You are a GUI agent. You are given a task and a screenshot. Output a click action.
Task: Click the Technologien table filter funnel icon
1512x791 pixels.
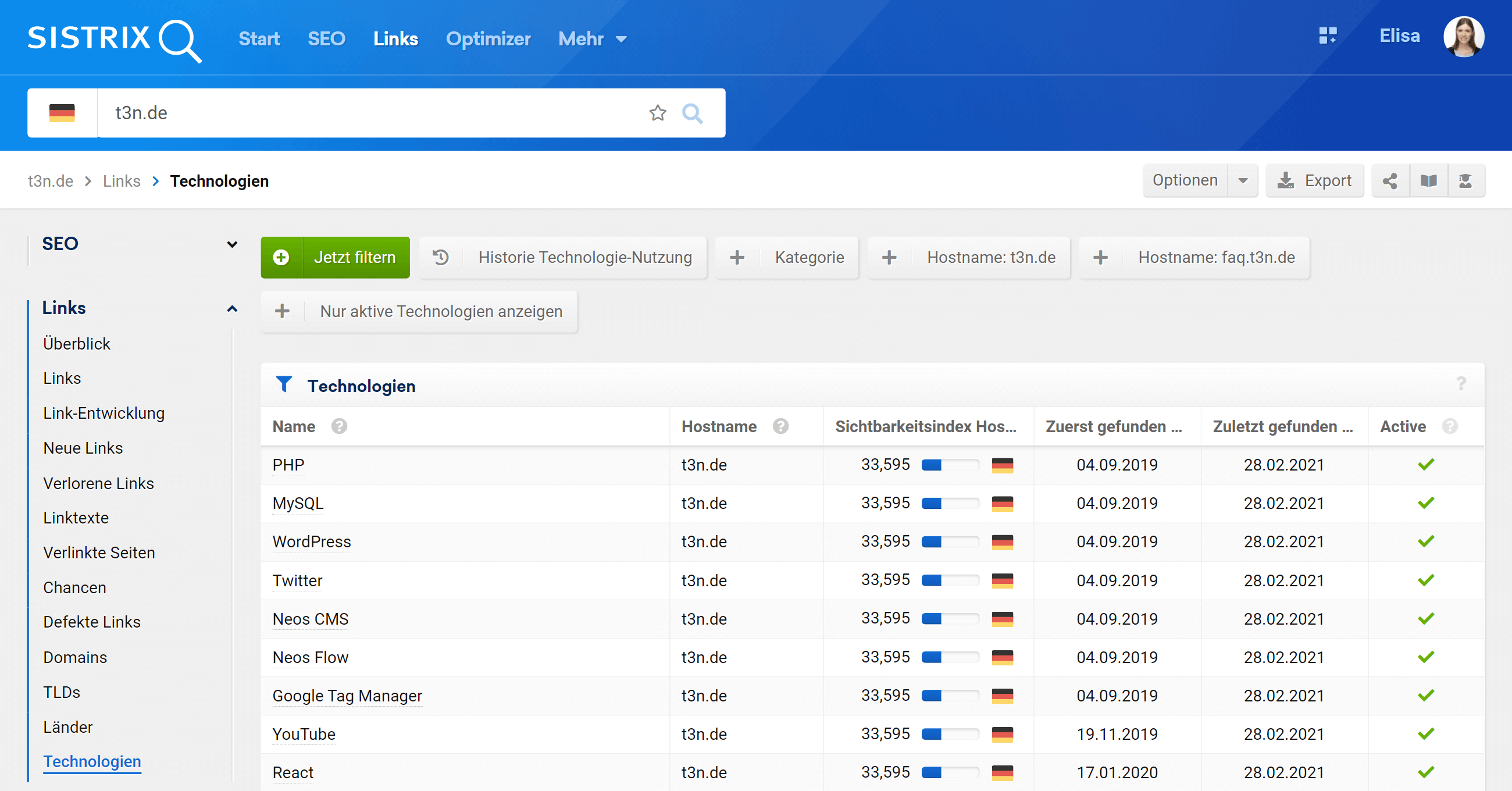pyautogui.click(x=284, y=384)
